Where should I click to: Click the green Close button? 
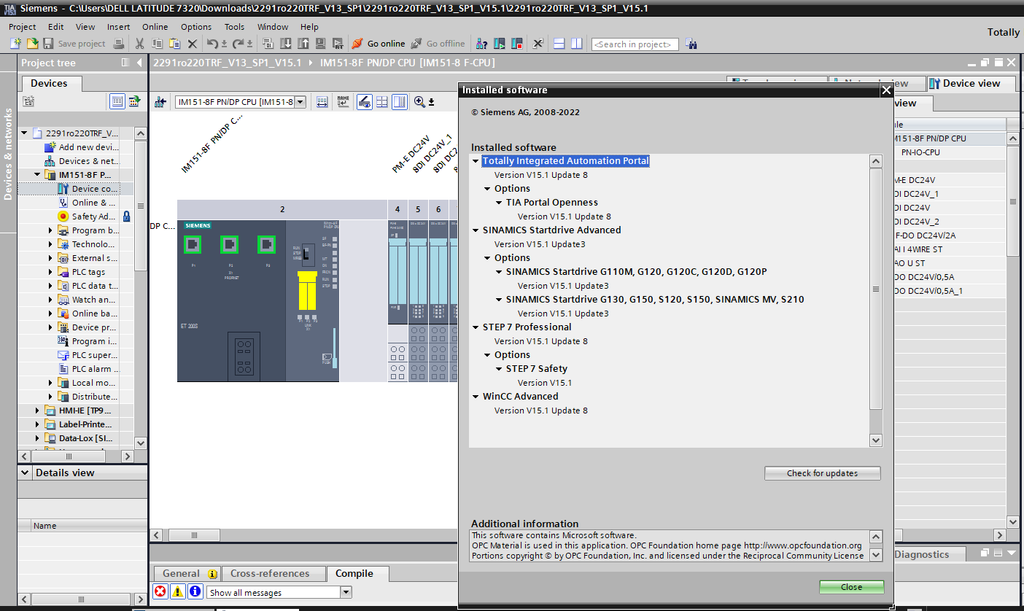click(852, 587)
